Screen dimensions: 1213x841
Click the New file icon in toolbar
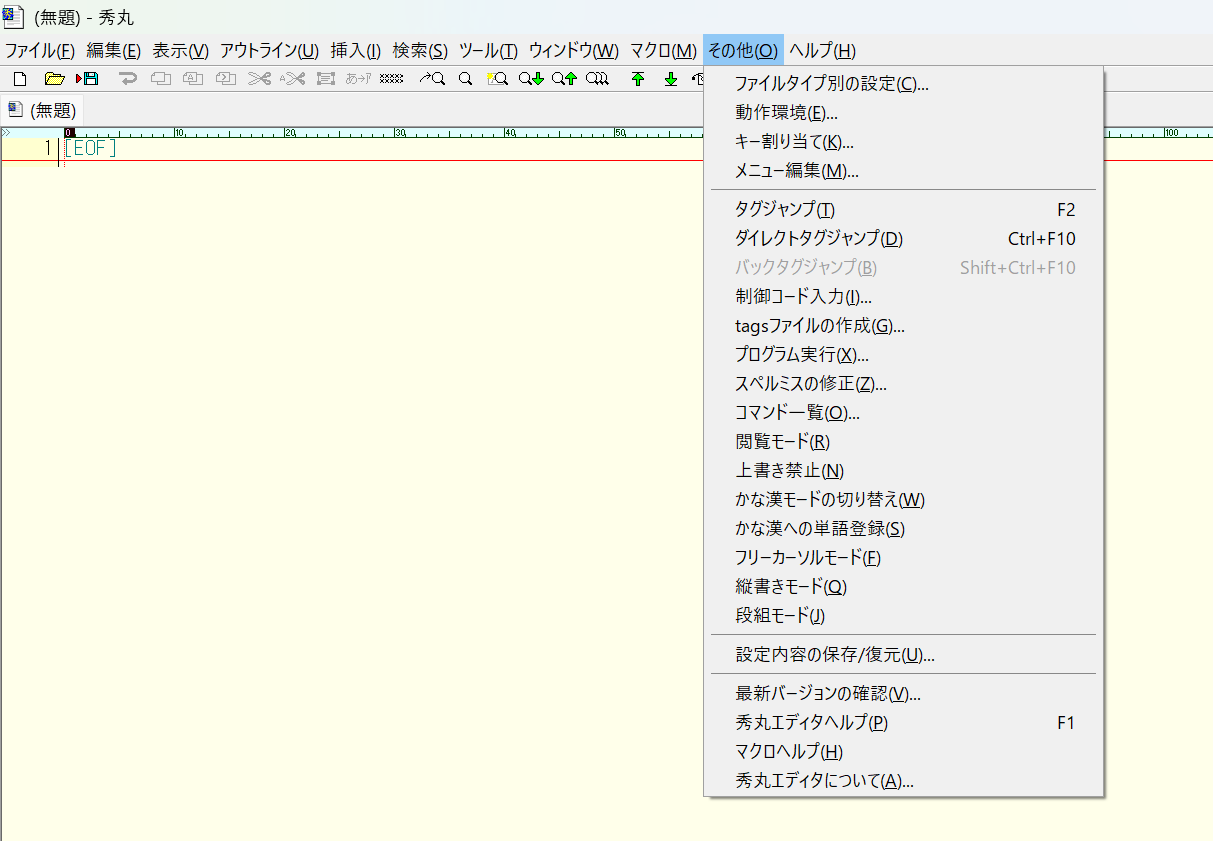20,79
